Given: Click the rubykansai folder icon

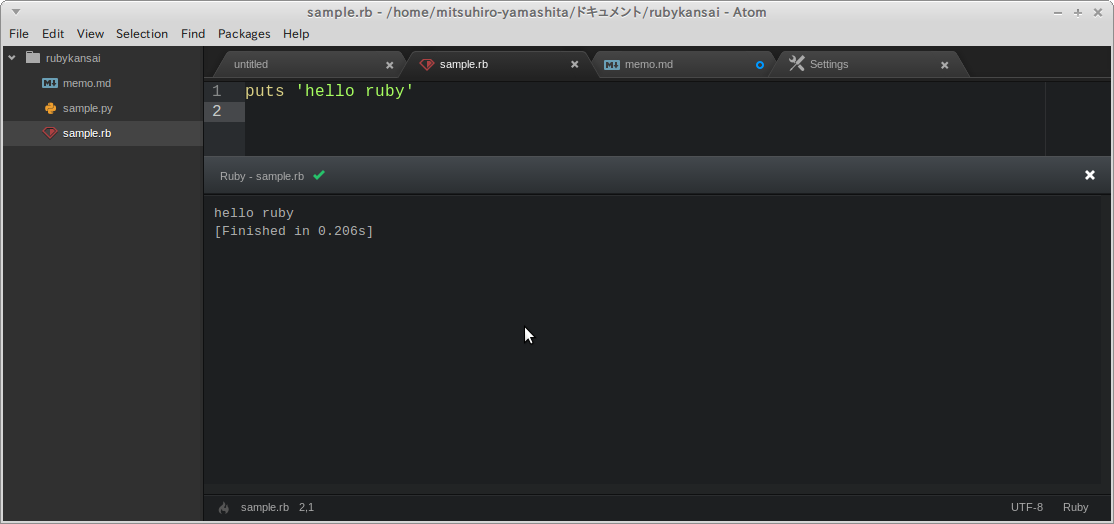Looking at the screenshot, I should pos(33,58).
